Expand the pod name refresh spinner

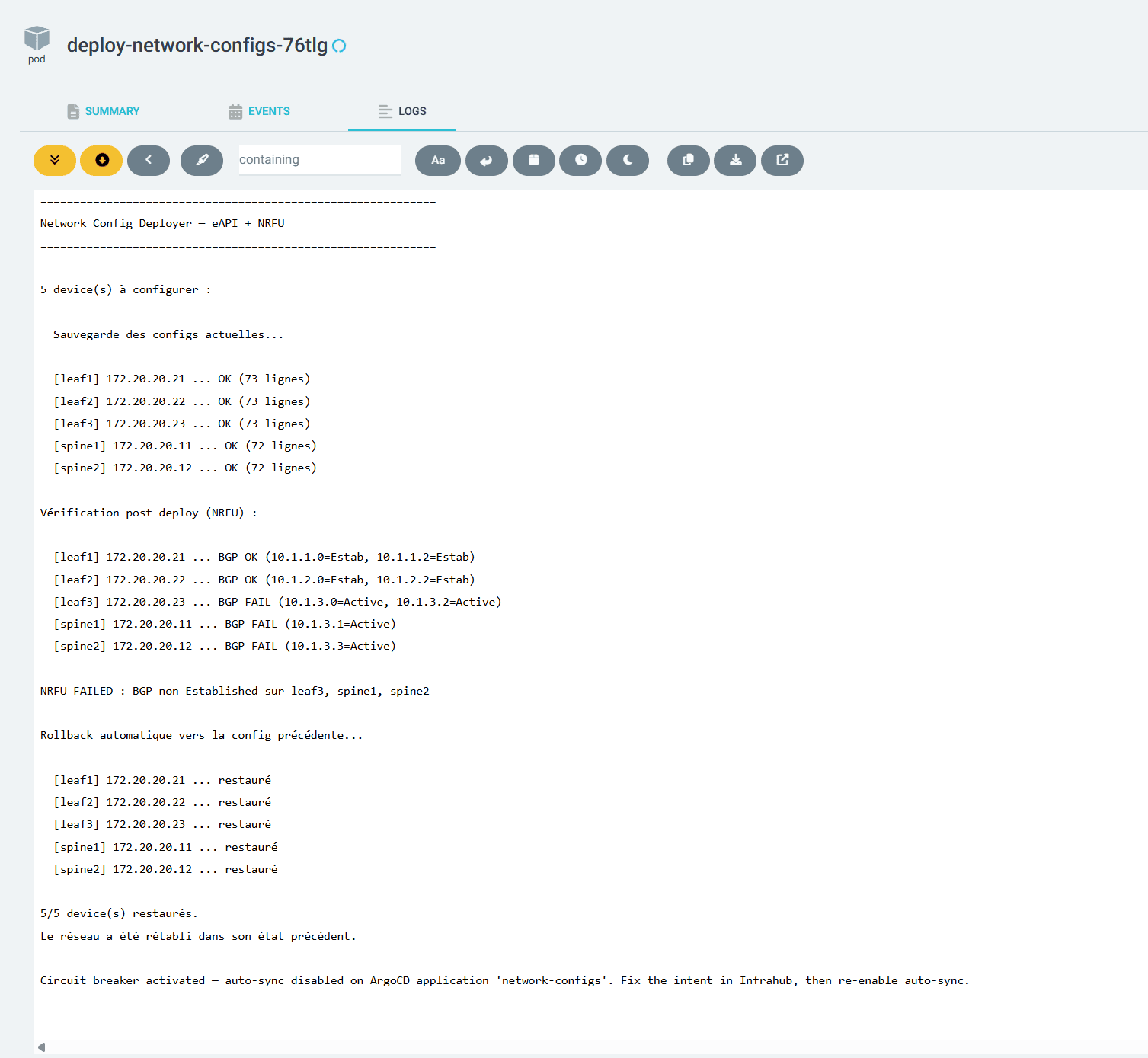(x=338, y=46)
